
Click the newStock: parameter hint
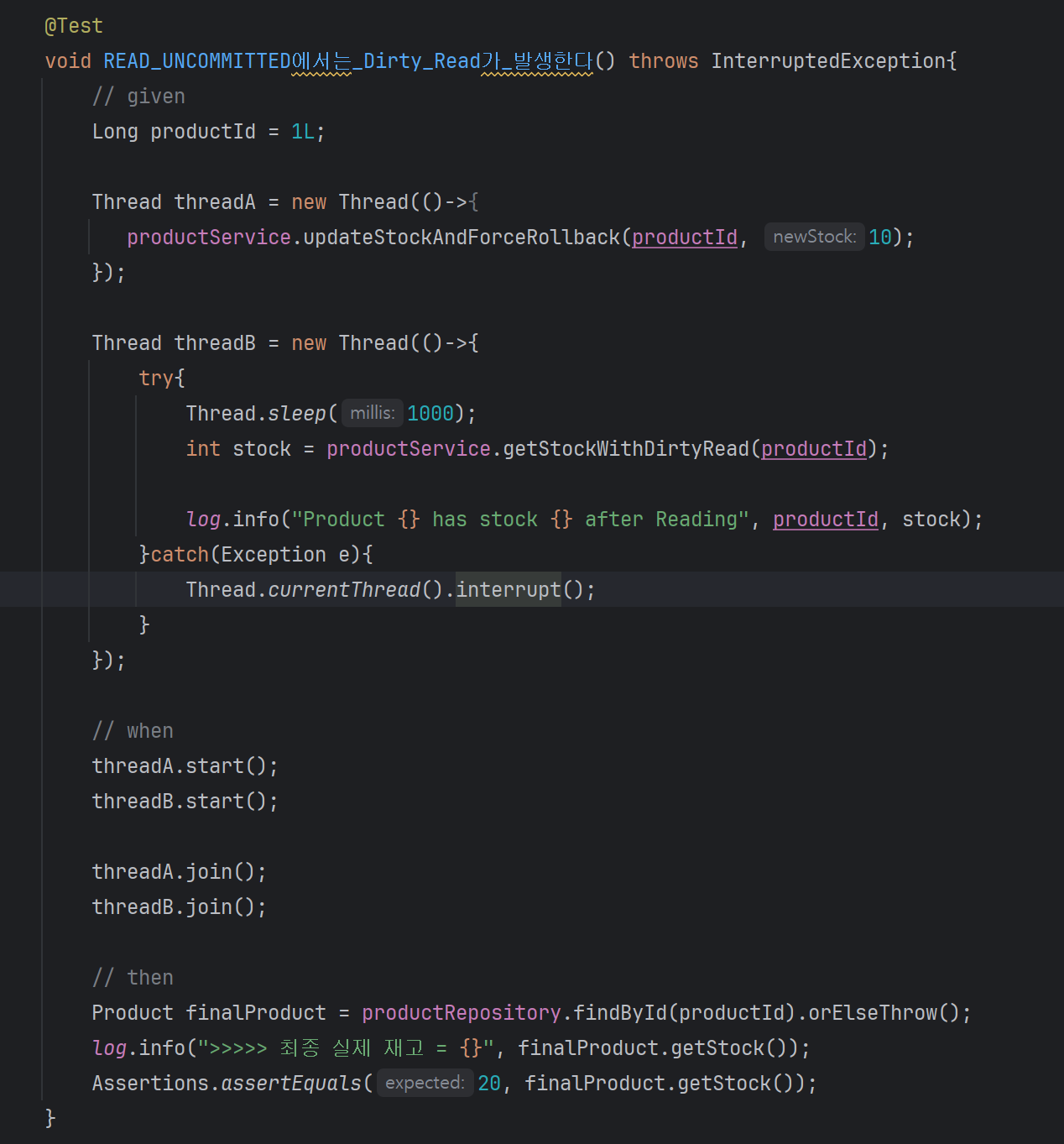click(814, 237)
